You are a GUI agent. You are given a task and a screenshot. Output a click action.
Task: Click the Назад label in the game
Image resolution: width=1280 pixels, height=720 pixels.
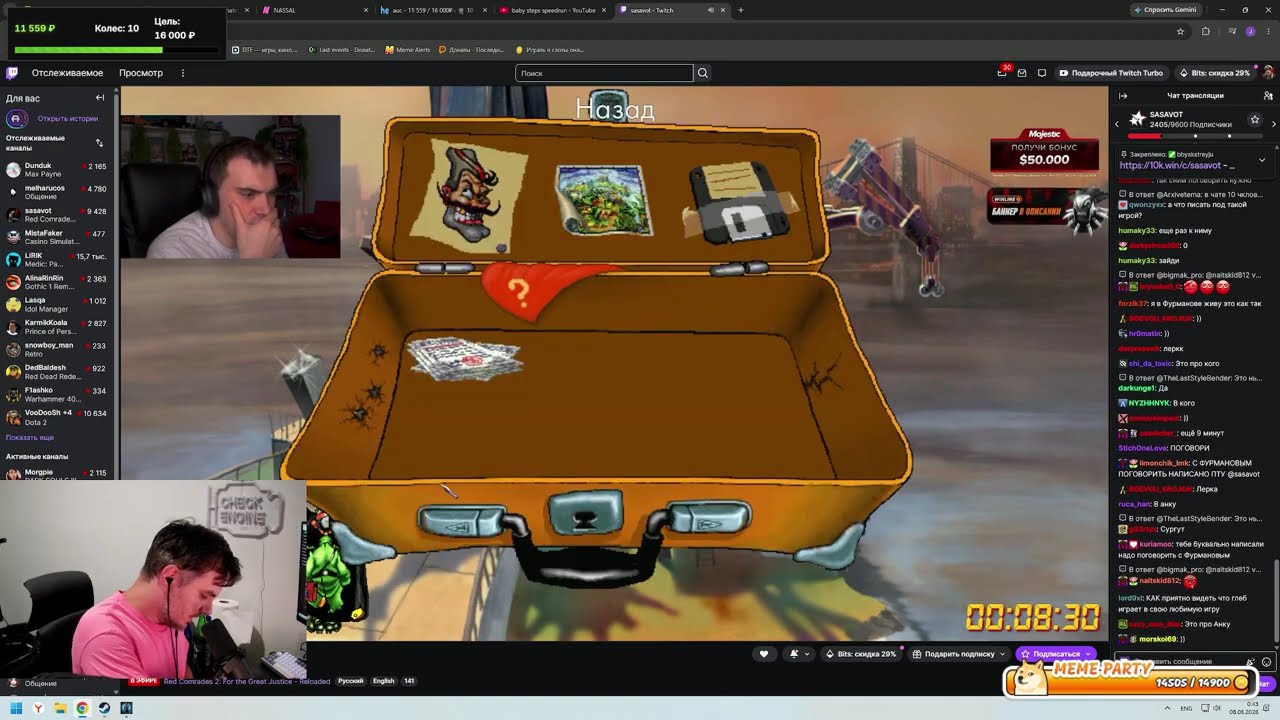[615, 108]
